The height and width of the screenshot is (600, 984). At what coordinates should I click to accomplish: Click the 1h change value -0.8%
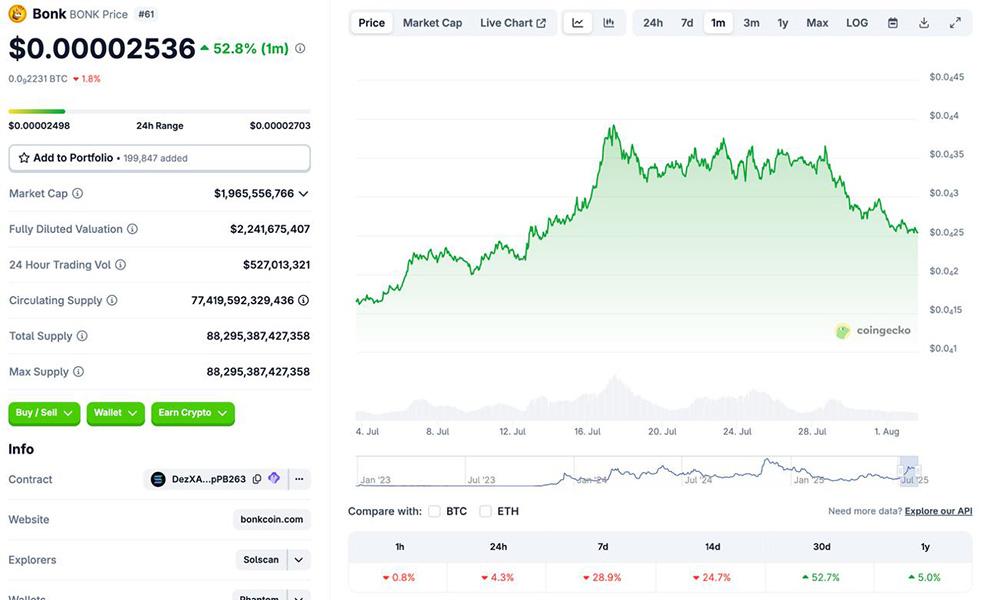click(399, 577)
